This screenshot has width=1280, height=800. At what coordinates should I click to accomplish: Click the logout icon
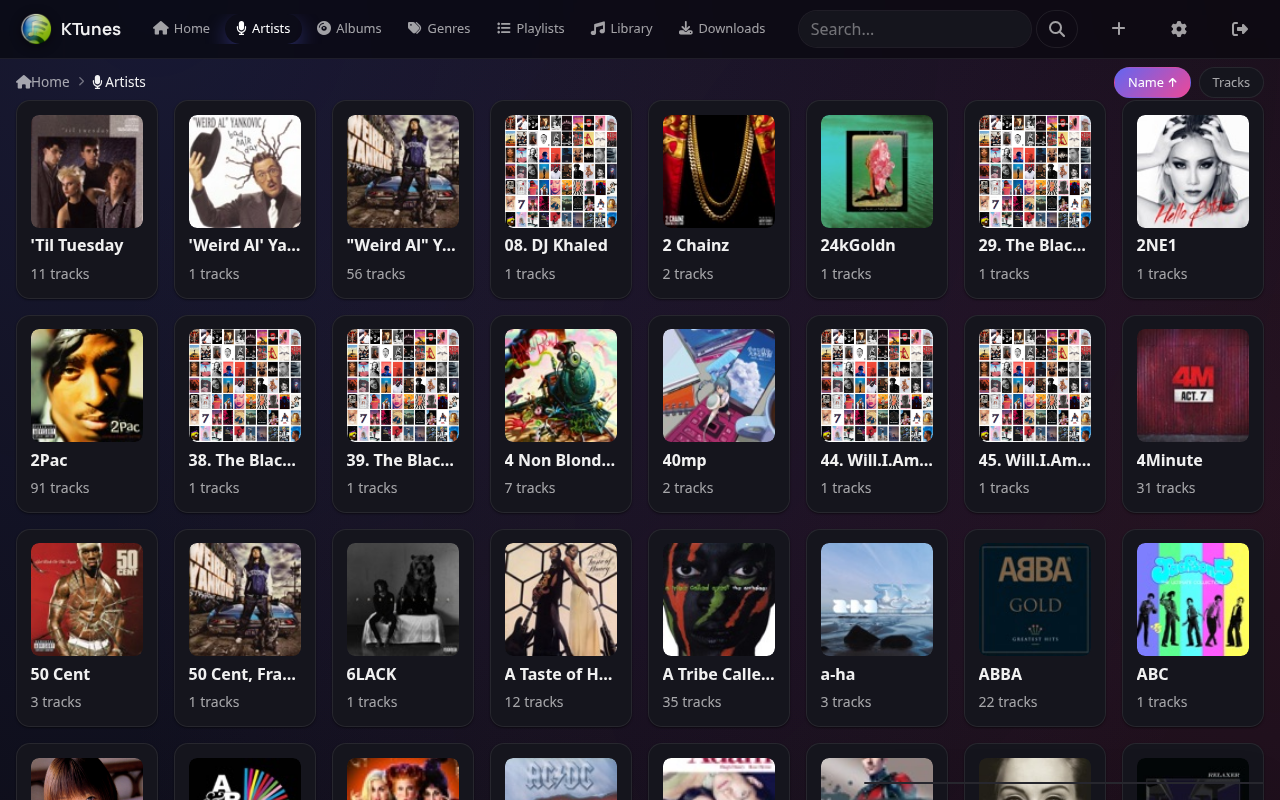1240,29
